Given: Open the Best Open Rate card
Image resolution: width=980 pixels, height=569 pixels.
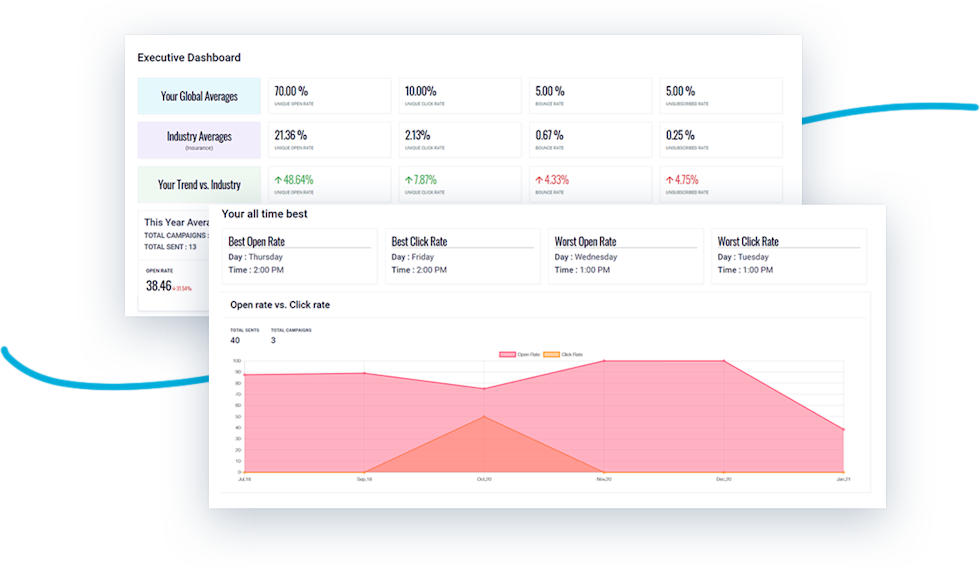Looking at the screenshot, I should tap(299, 256).
